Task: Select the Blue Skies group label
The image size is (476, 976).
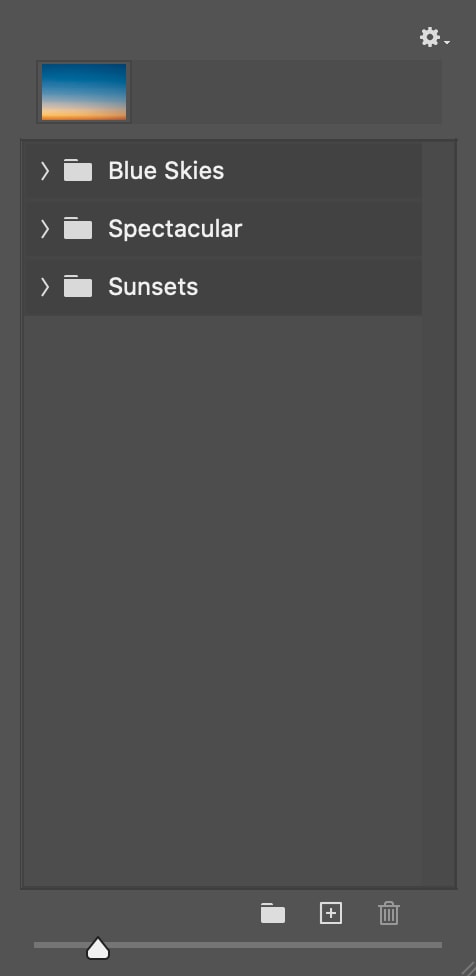Action: (x=166, y=171)
